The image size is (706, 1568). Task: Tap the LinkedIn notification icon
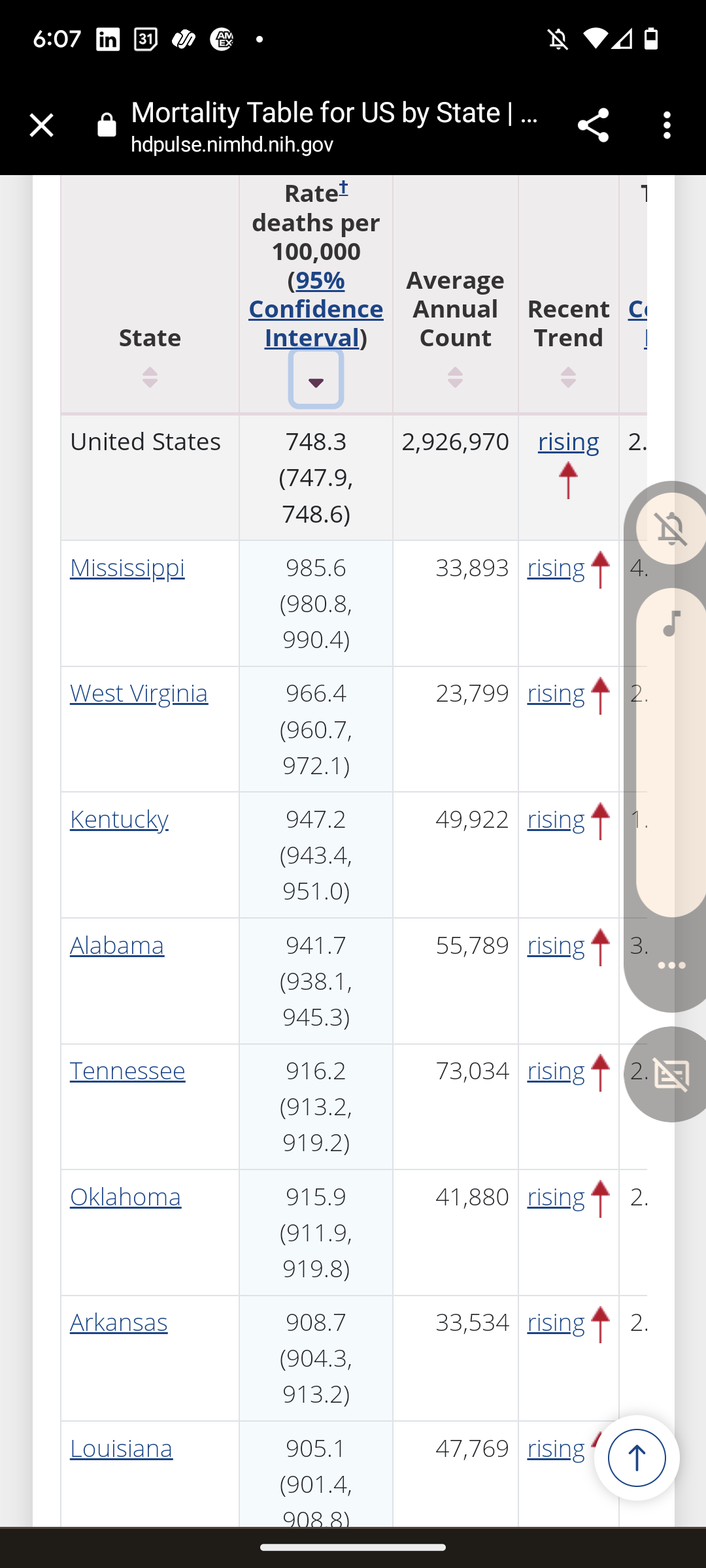pos(108,39)
